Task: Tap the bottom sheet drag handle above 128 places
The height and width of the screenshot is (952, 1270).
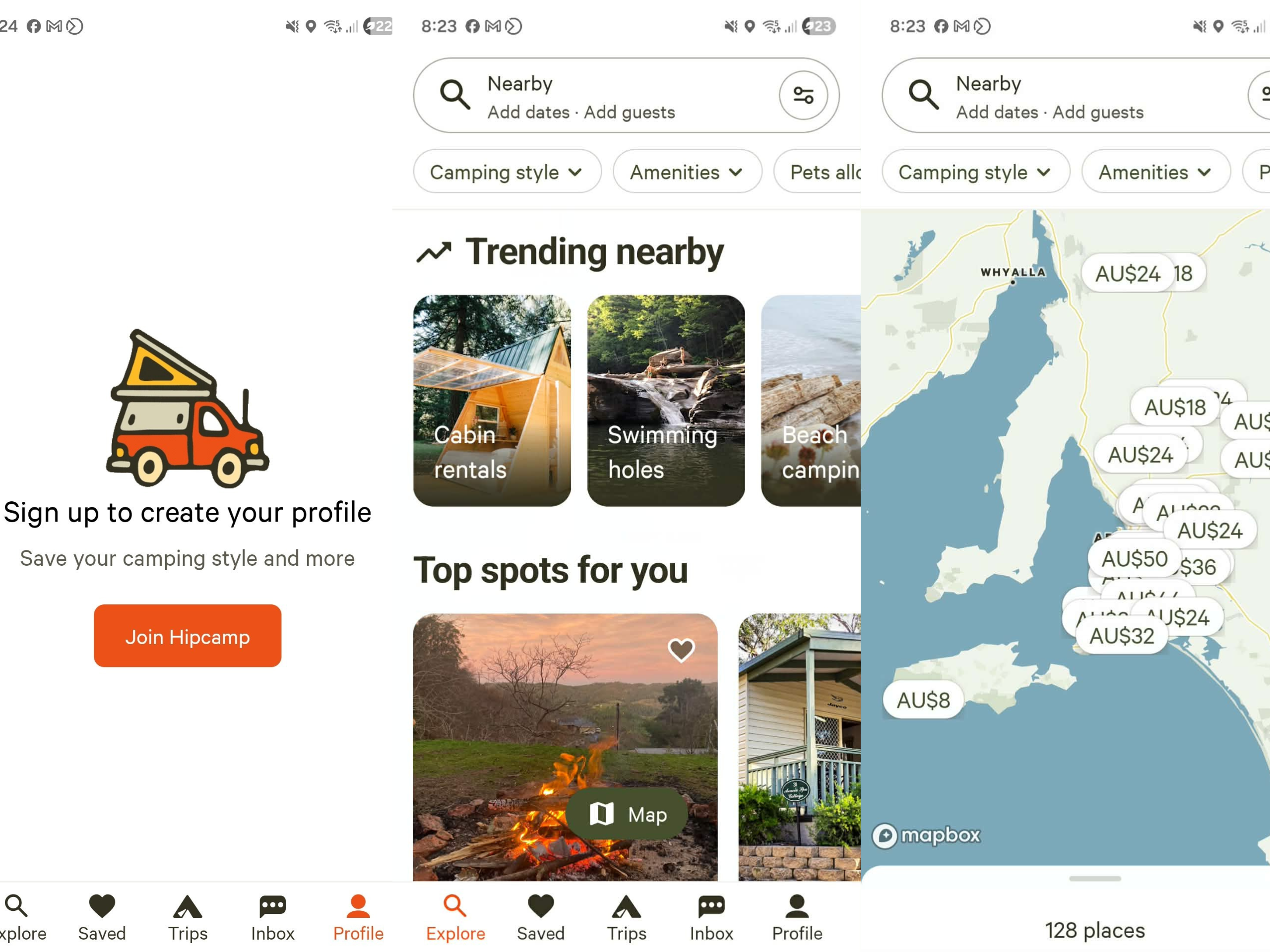Action: (1094, 879)
